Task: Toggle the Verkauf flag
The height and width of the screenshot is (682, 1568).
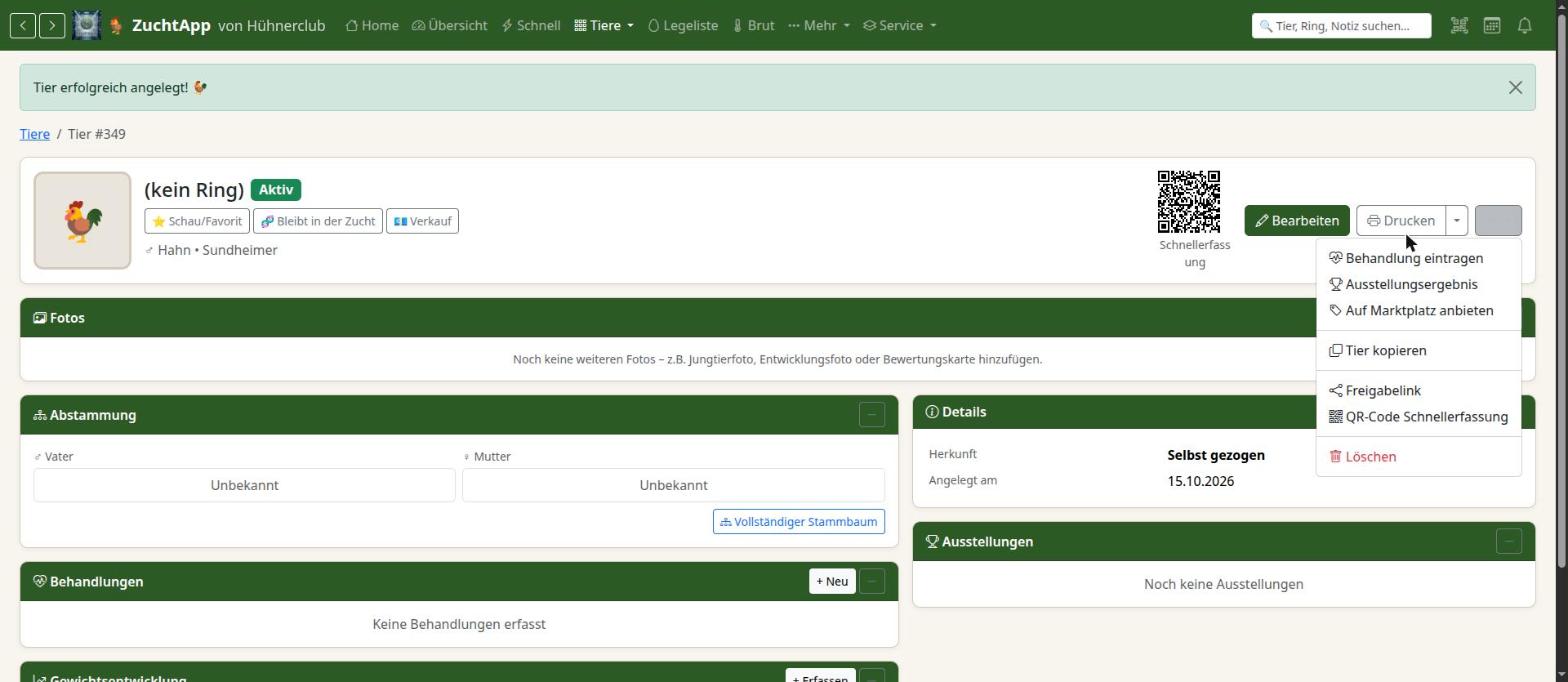Action: coord(422,221)
